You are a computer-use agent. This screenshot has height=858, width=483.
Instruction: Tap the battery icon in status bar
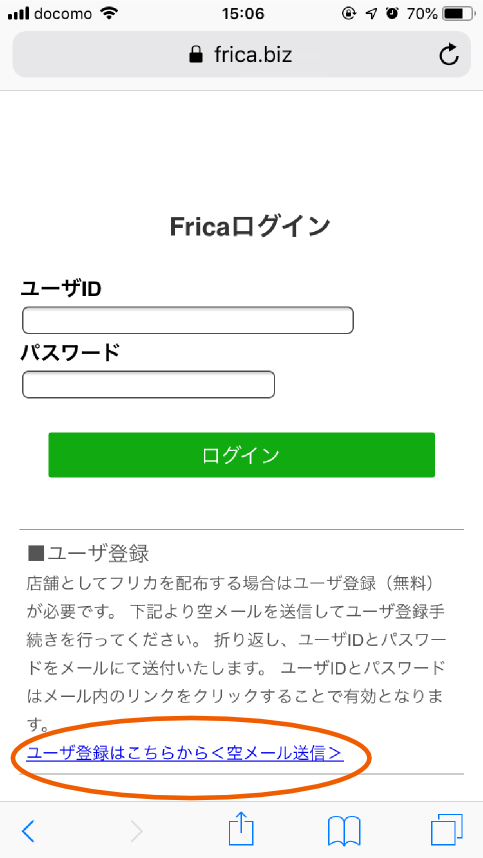click(x=458, y=14)
